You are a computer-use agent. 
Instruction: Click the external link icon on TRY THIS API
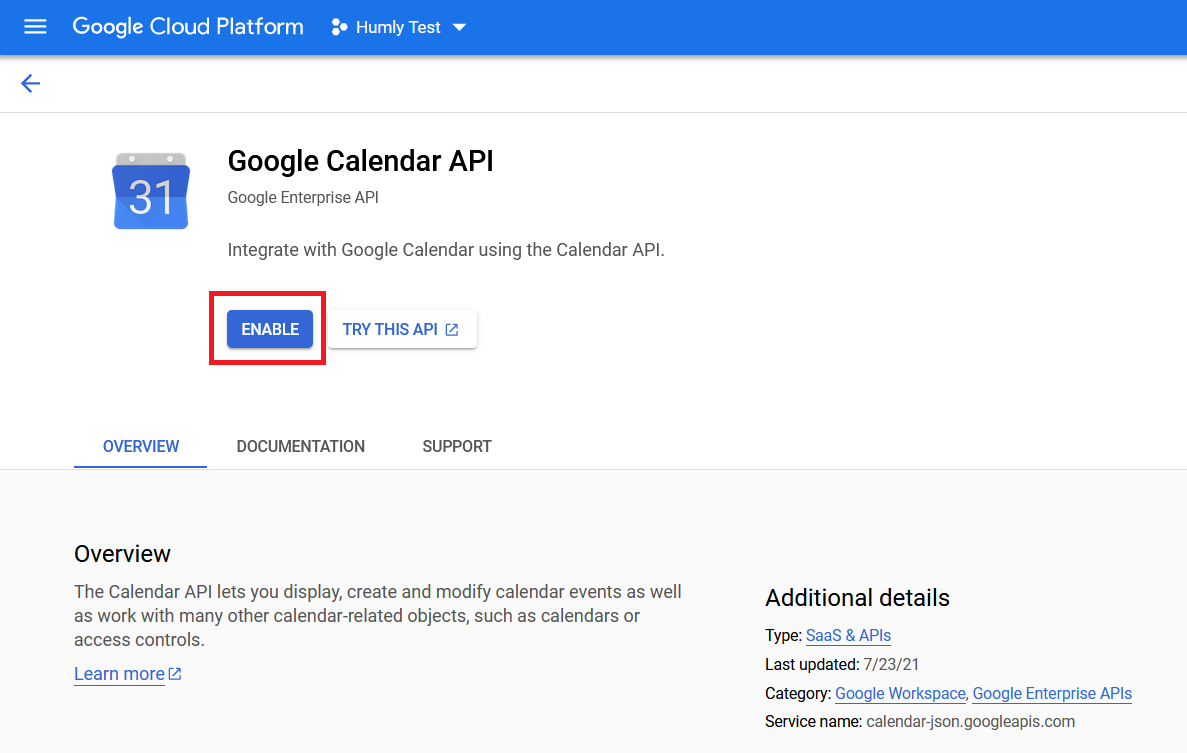point(454,328)
